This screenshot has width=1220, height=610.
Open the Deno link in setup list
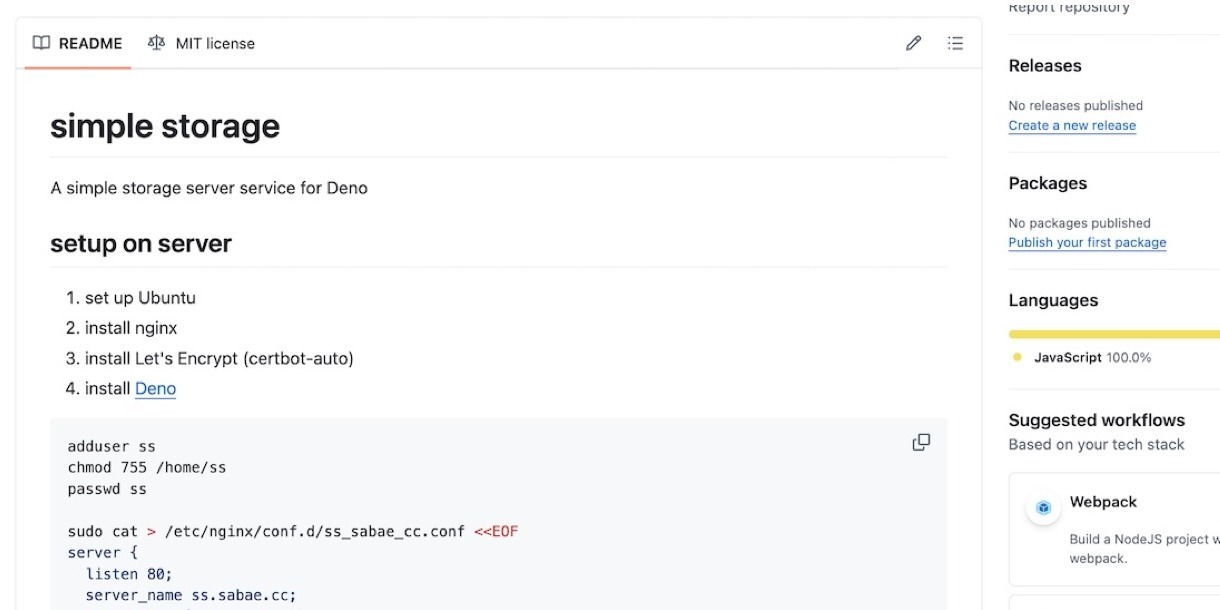[155, 388]
